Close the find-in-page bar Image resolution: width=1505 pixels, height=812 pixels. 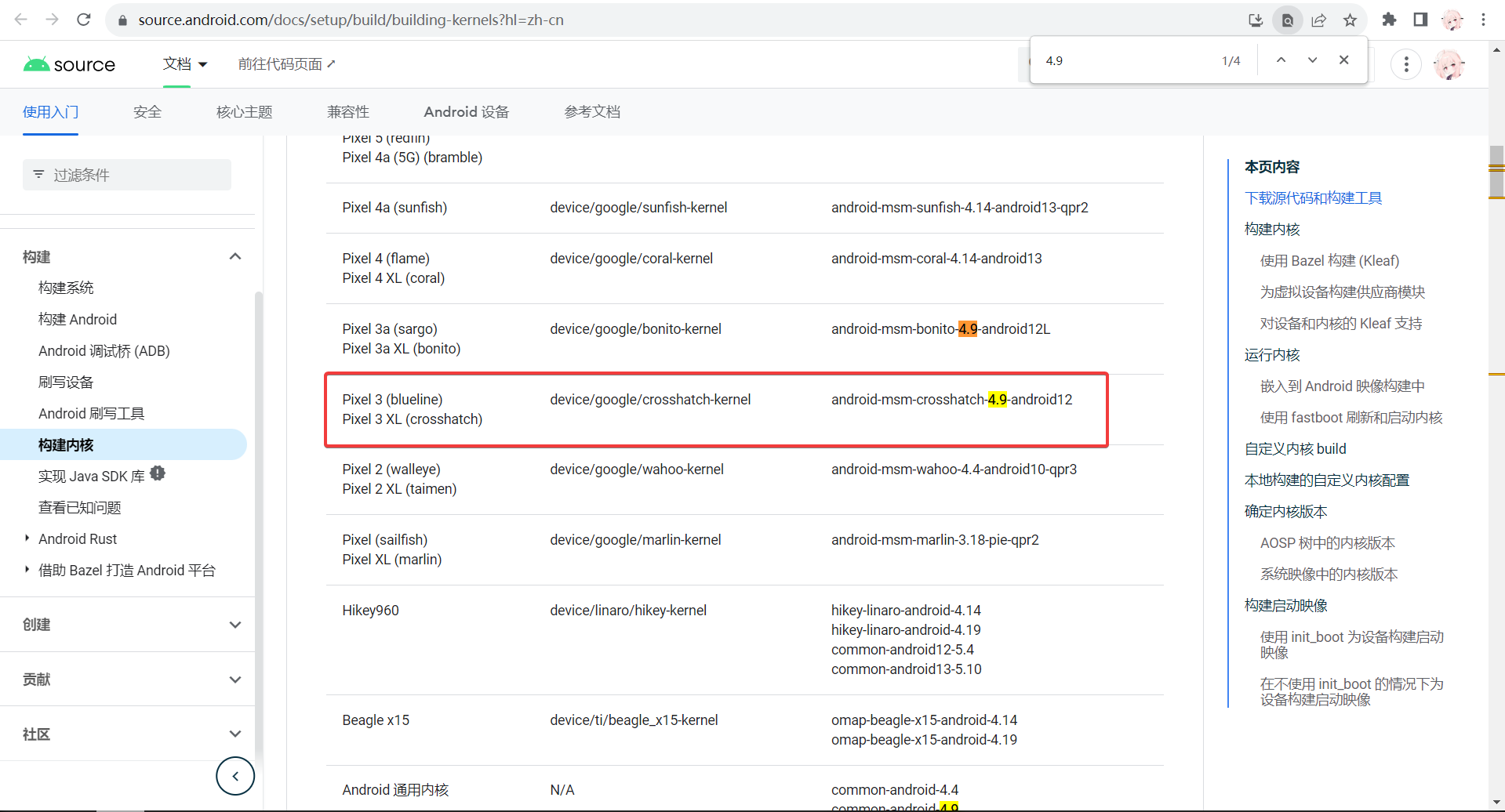tap(1343, 60)
